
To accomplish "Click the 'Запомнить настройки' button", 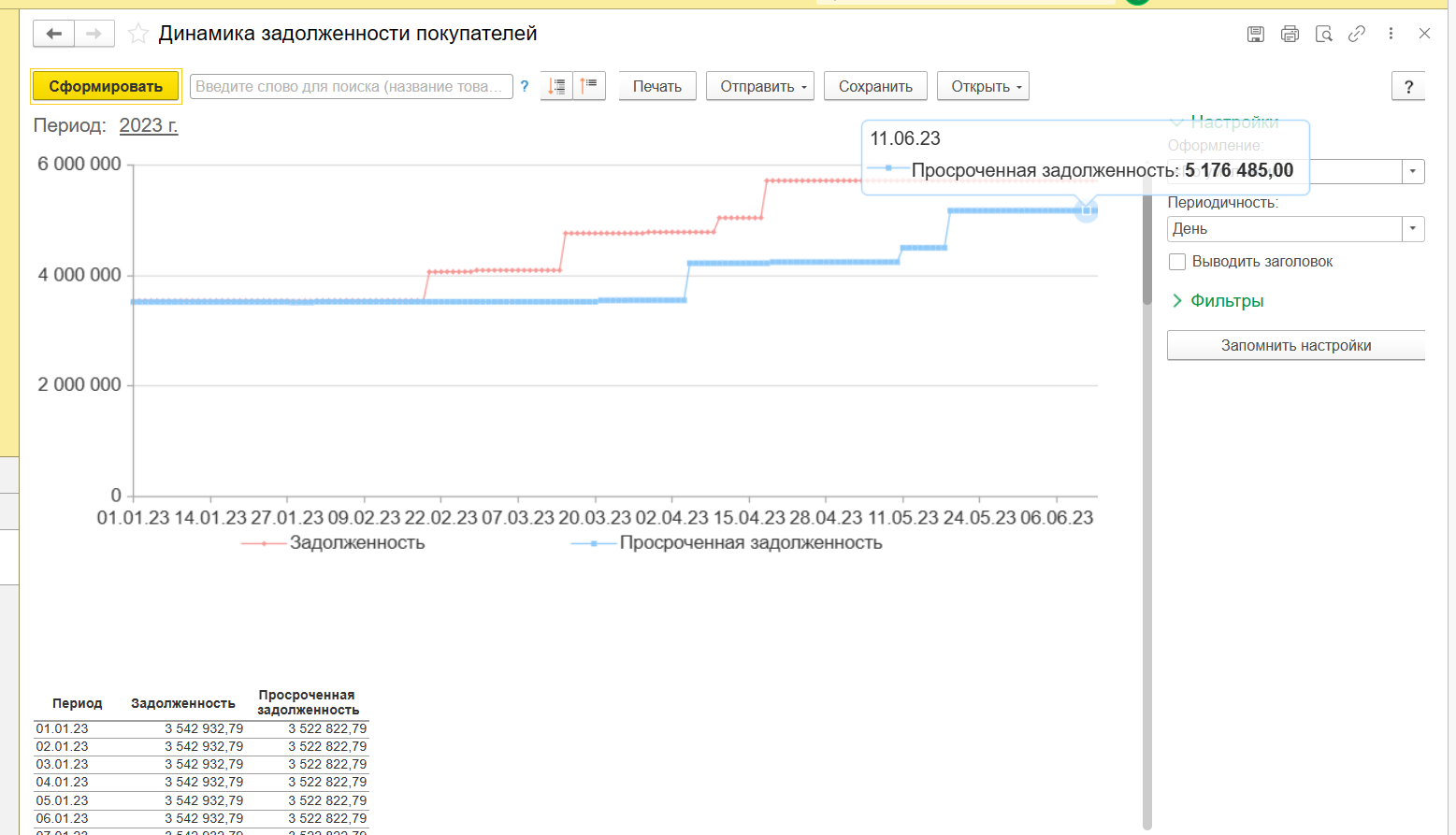I will pyautogui.click(x=1295, y=346).
